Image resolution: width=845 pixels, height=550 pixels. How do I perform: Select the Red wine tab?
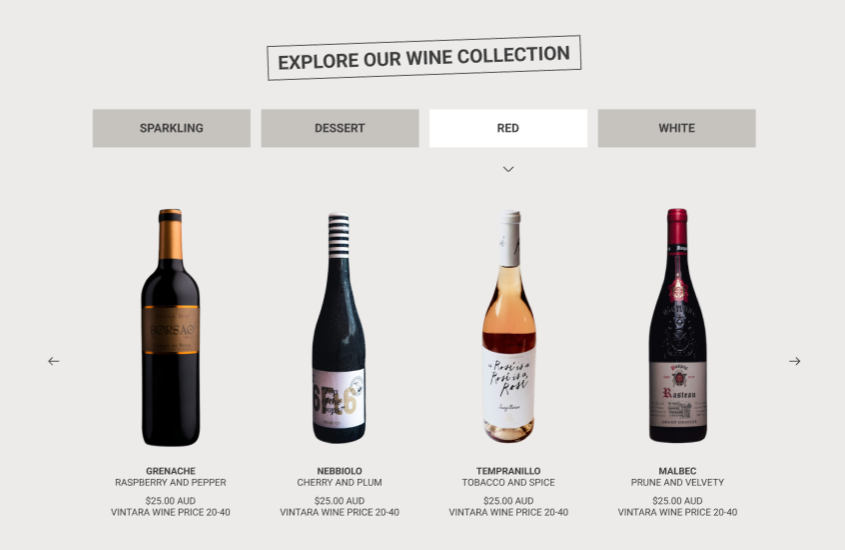[508, 128]
